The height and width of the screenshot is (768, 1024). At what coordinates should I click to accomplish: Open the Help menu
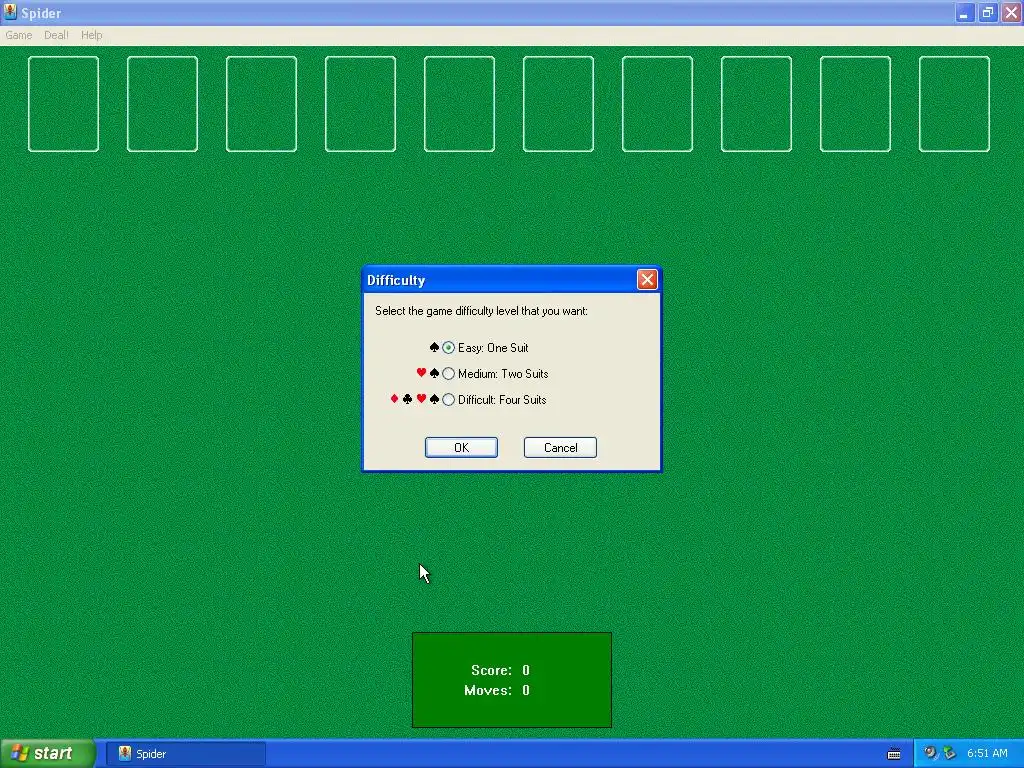[91, 35]
